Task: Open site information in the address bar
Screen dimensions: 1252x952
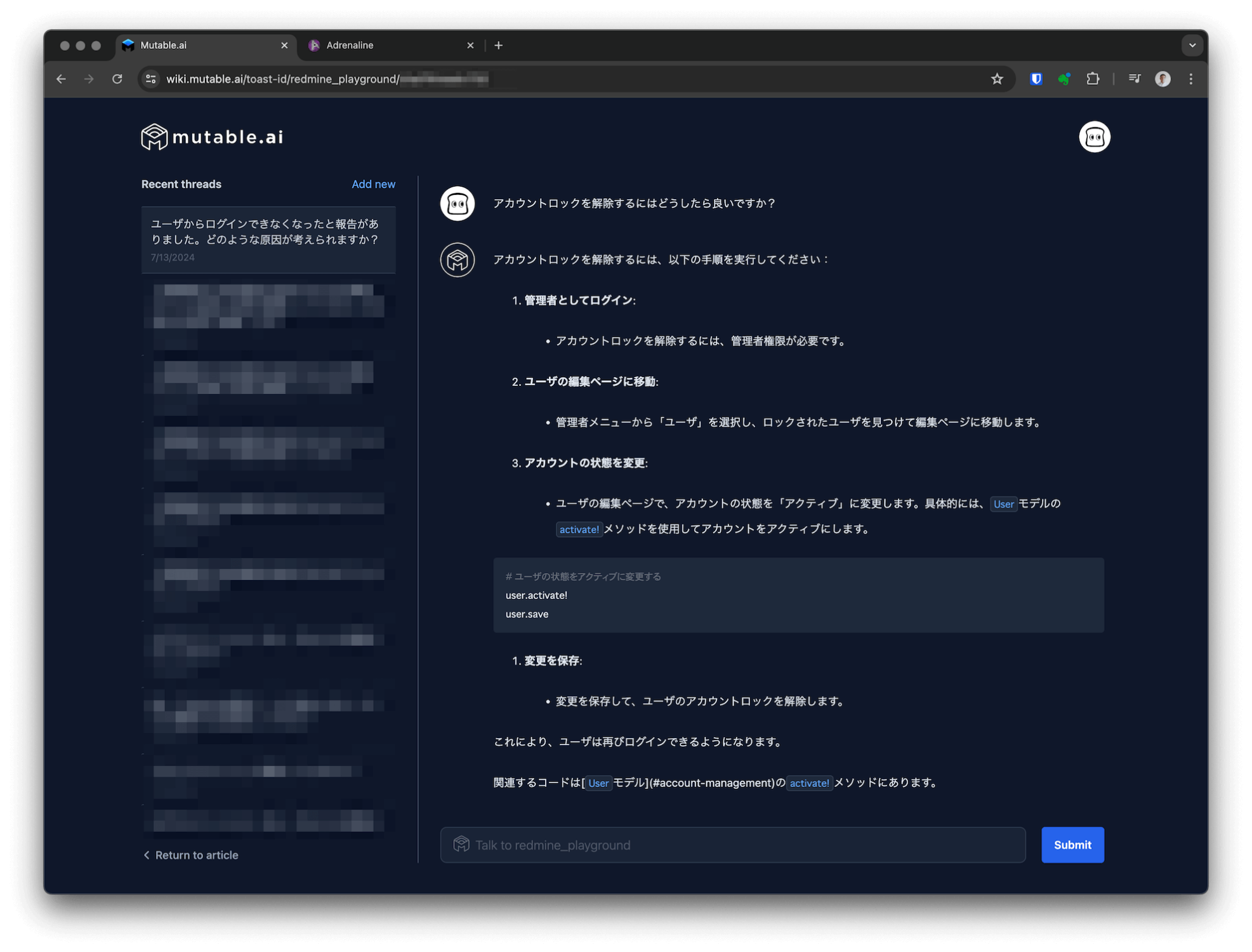Action: pyautogui.click(x=150, y=79)
